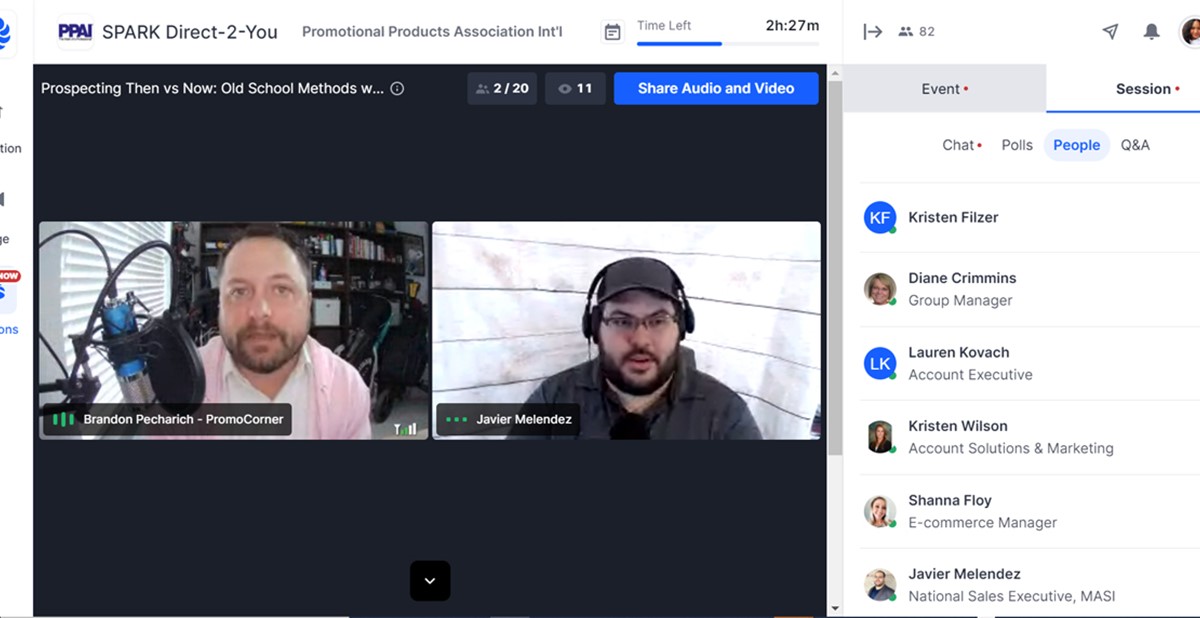Click the PPAI logo
The width and height of the screenshot is (1200, 618).
pos(75,32)
